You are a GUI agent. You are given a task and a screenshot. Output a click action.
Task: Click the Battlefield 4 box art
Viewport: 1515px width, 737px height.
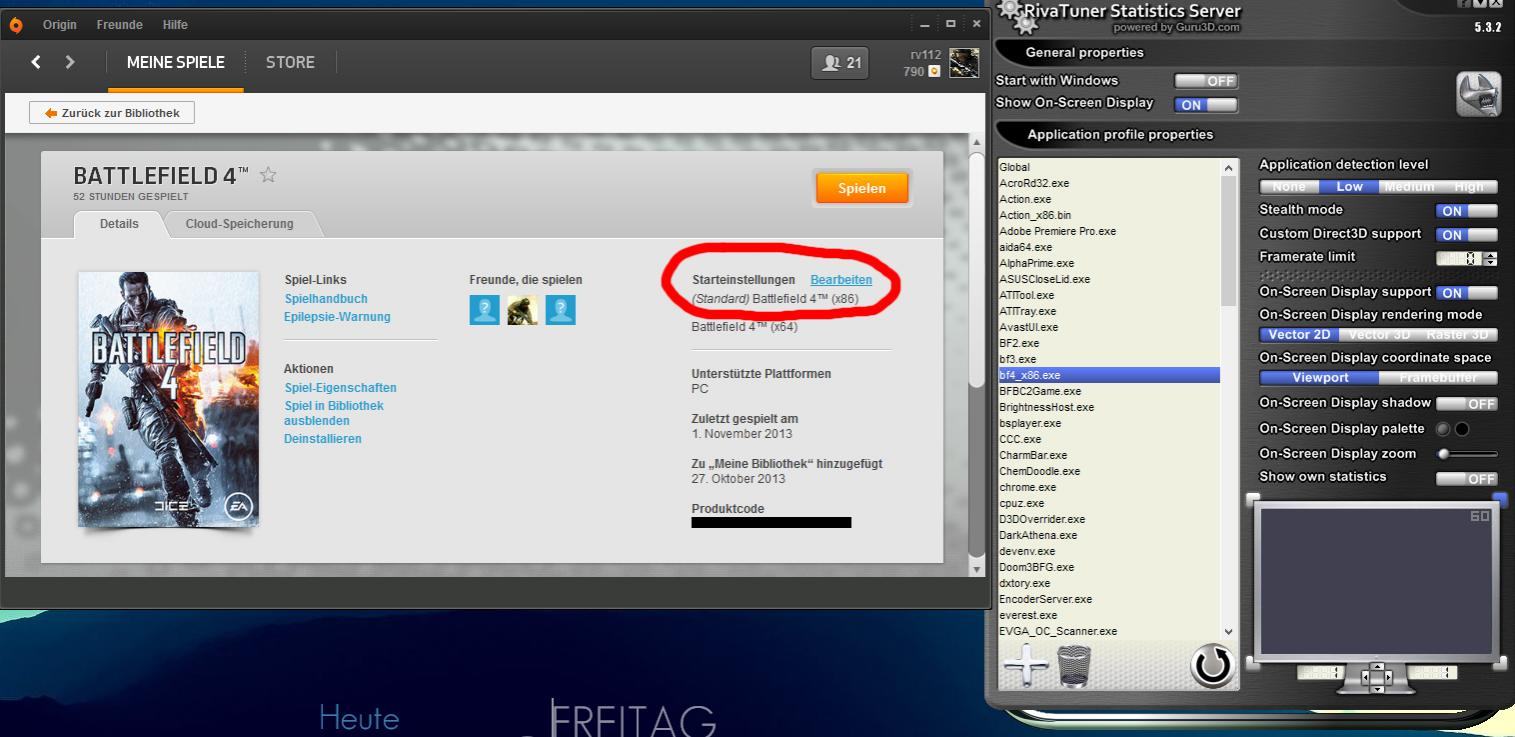(x=169, y=398)
